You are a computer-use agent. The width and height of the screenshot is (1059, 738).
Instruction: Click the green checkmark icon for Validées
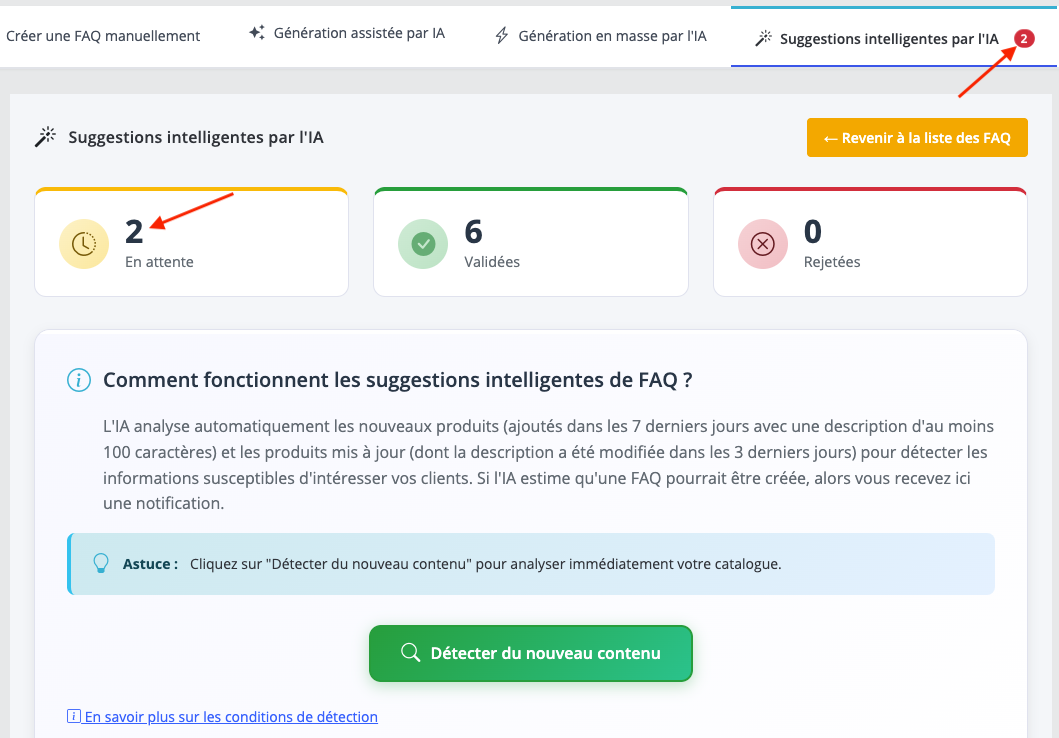tap(423, 245)
